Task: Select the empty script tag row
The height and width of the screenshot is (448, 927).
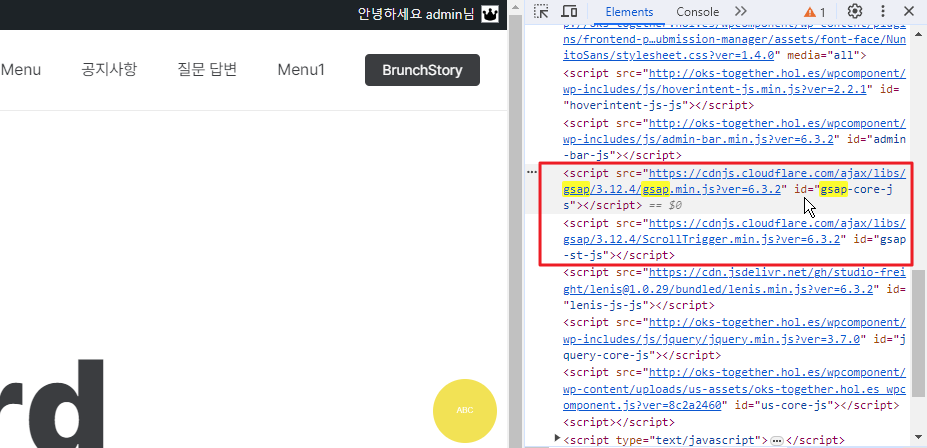Action: (618, 422)
